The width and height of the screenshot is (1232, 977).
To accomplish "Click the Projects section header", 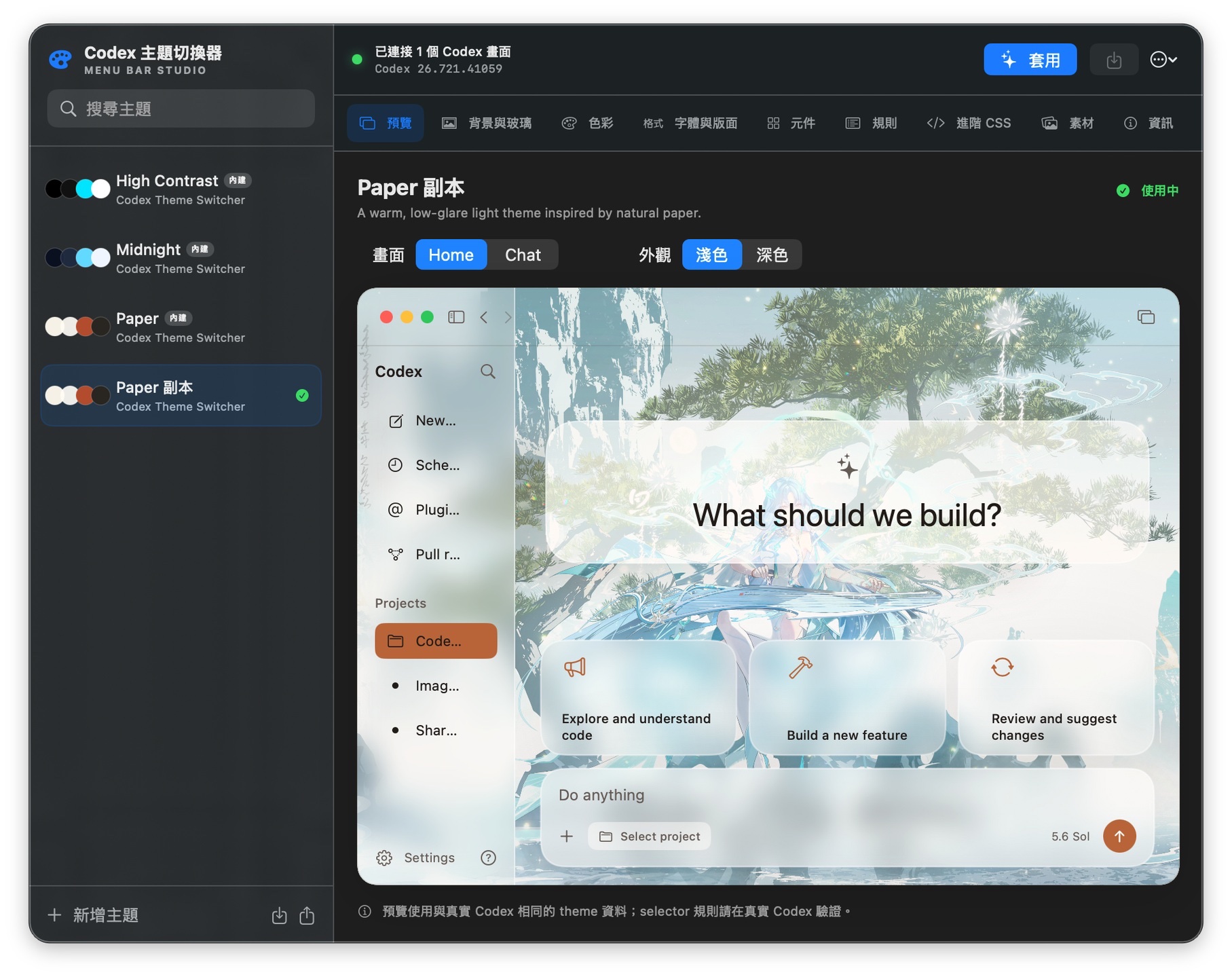I will [x=400, y=603].
